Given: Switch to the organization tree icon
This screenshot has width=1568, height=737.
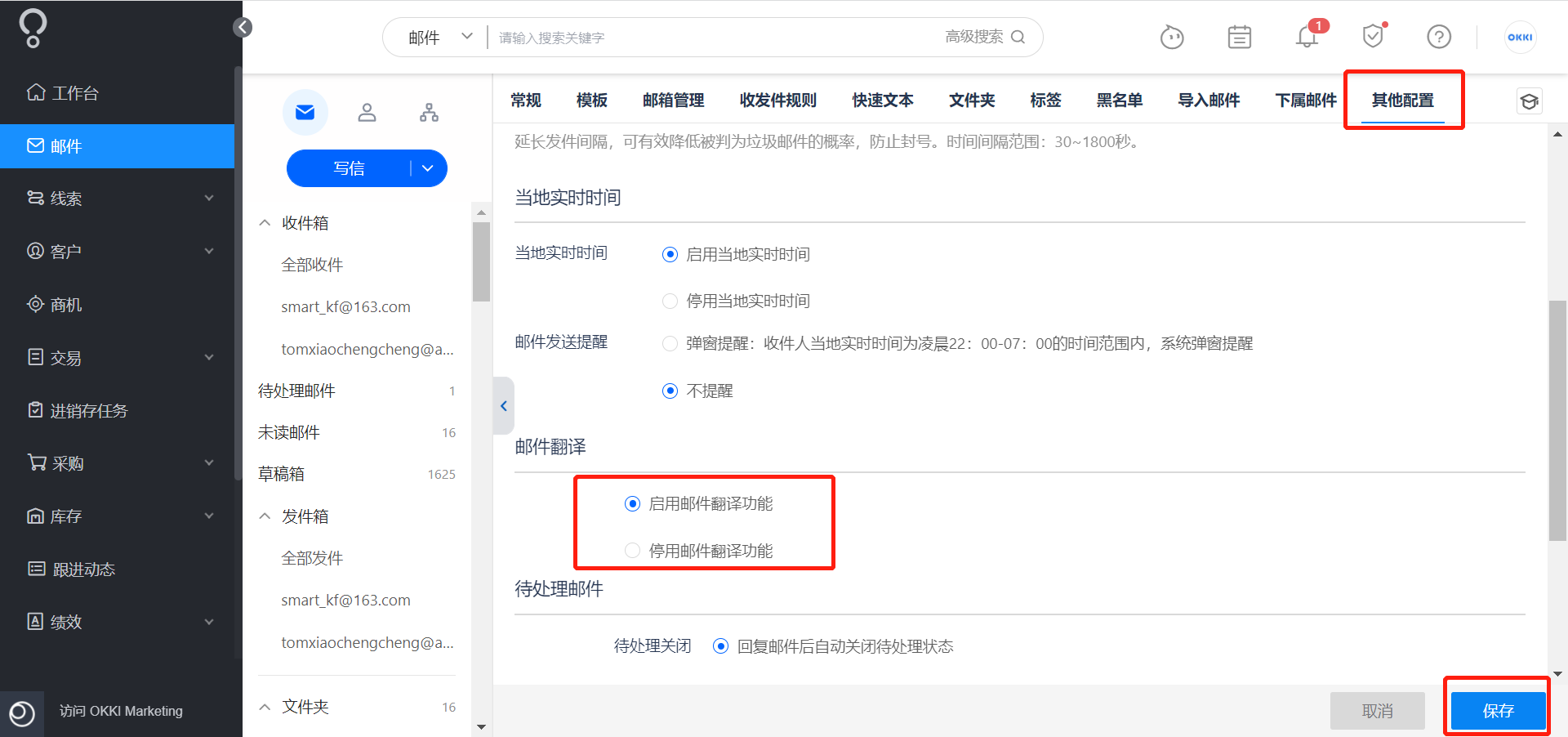Looking at the screenshot, I should tap(429, 112).
